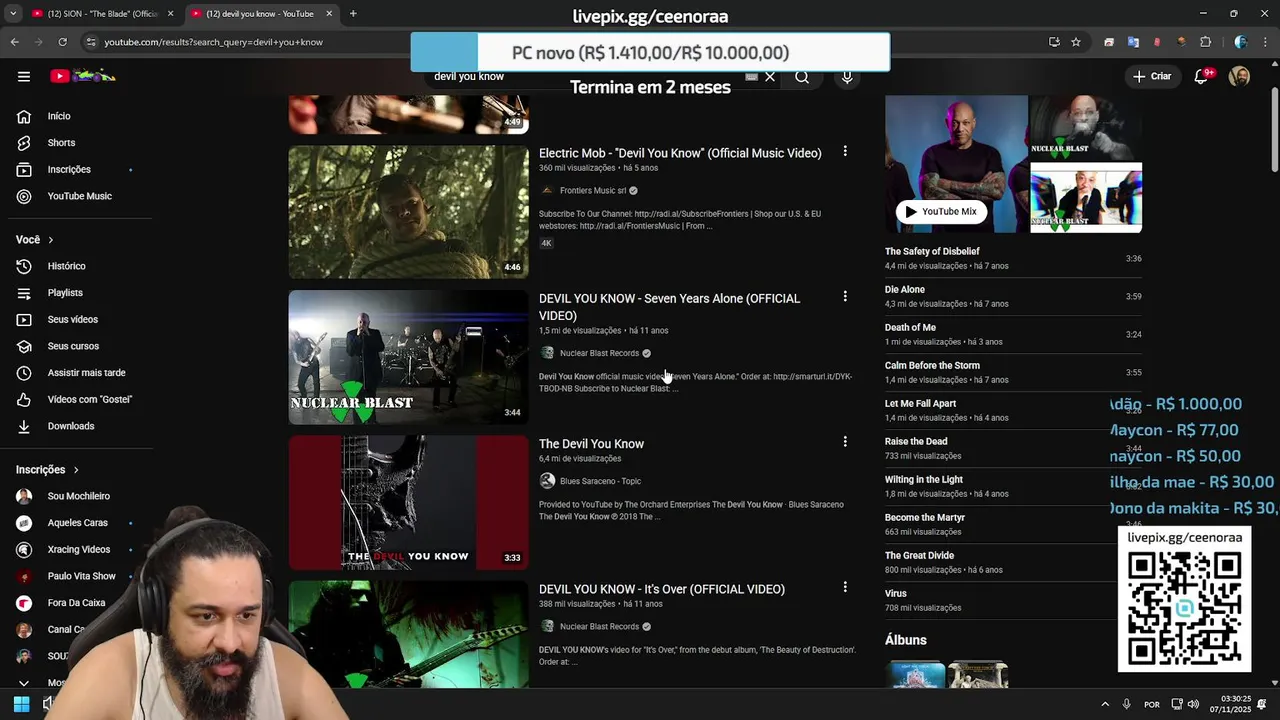The height and width of the screenshot is (720, 1280).
Task: Open the YouTube account avatar menu
Action: click(1239, 76)
